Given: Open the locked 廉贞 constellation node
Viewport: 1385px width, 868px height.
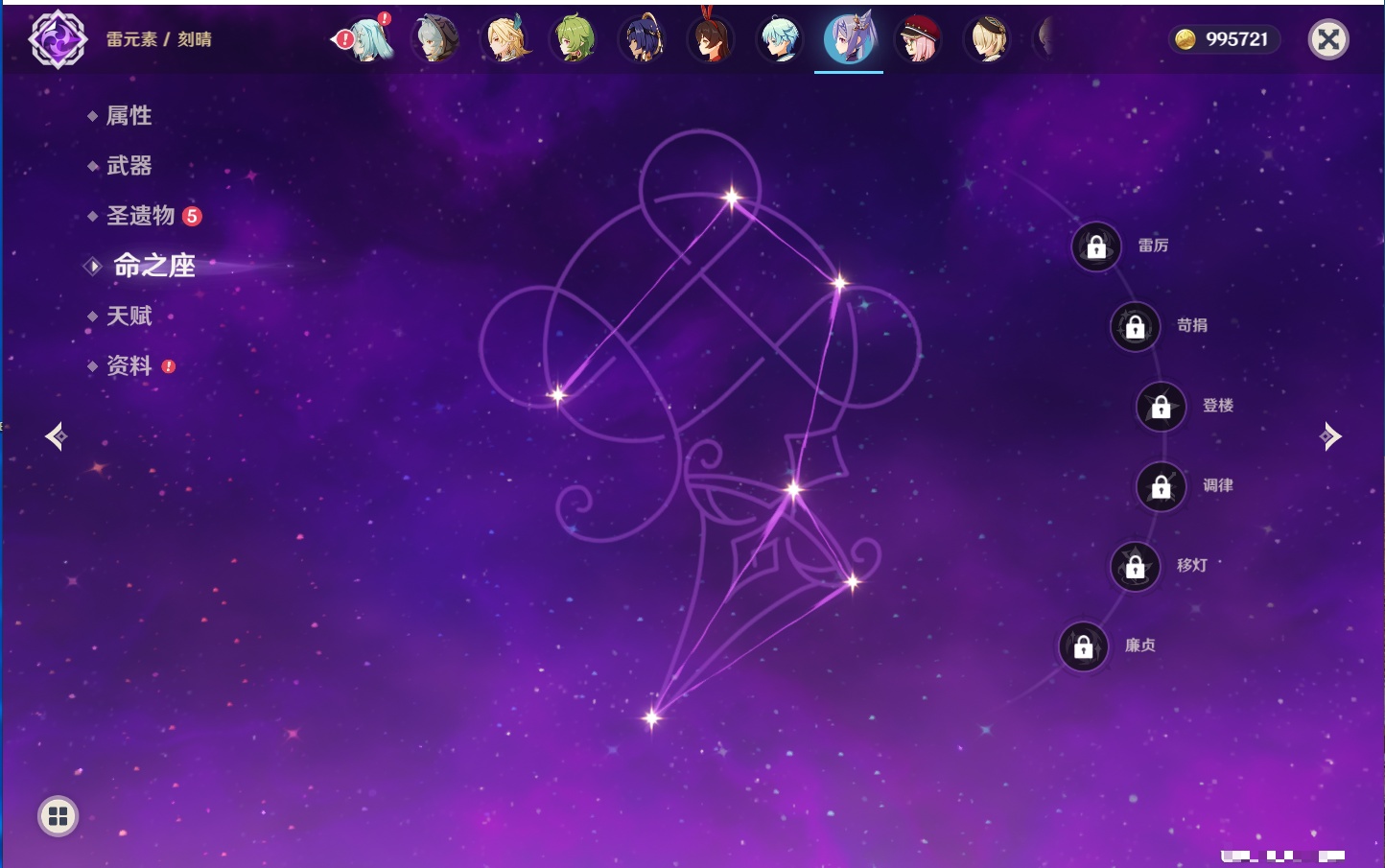Looking at the screenshot, I should click(x=1084, y=646).
